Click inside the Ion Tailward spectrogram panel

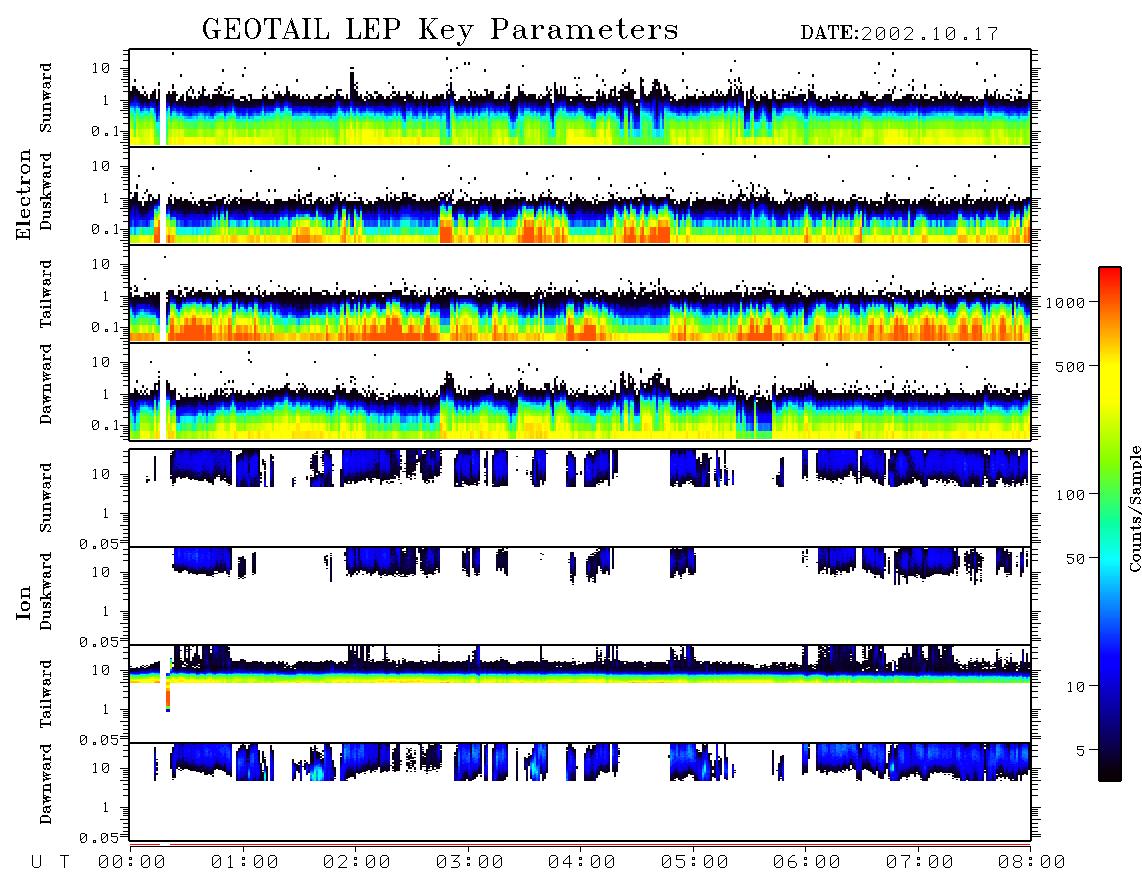pos(580,694)
